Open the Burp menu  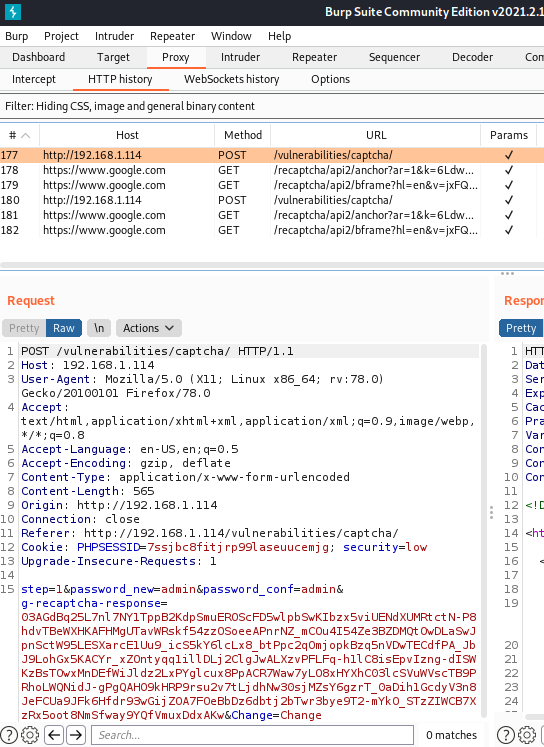[17, 36]
